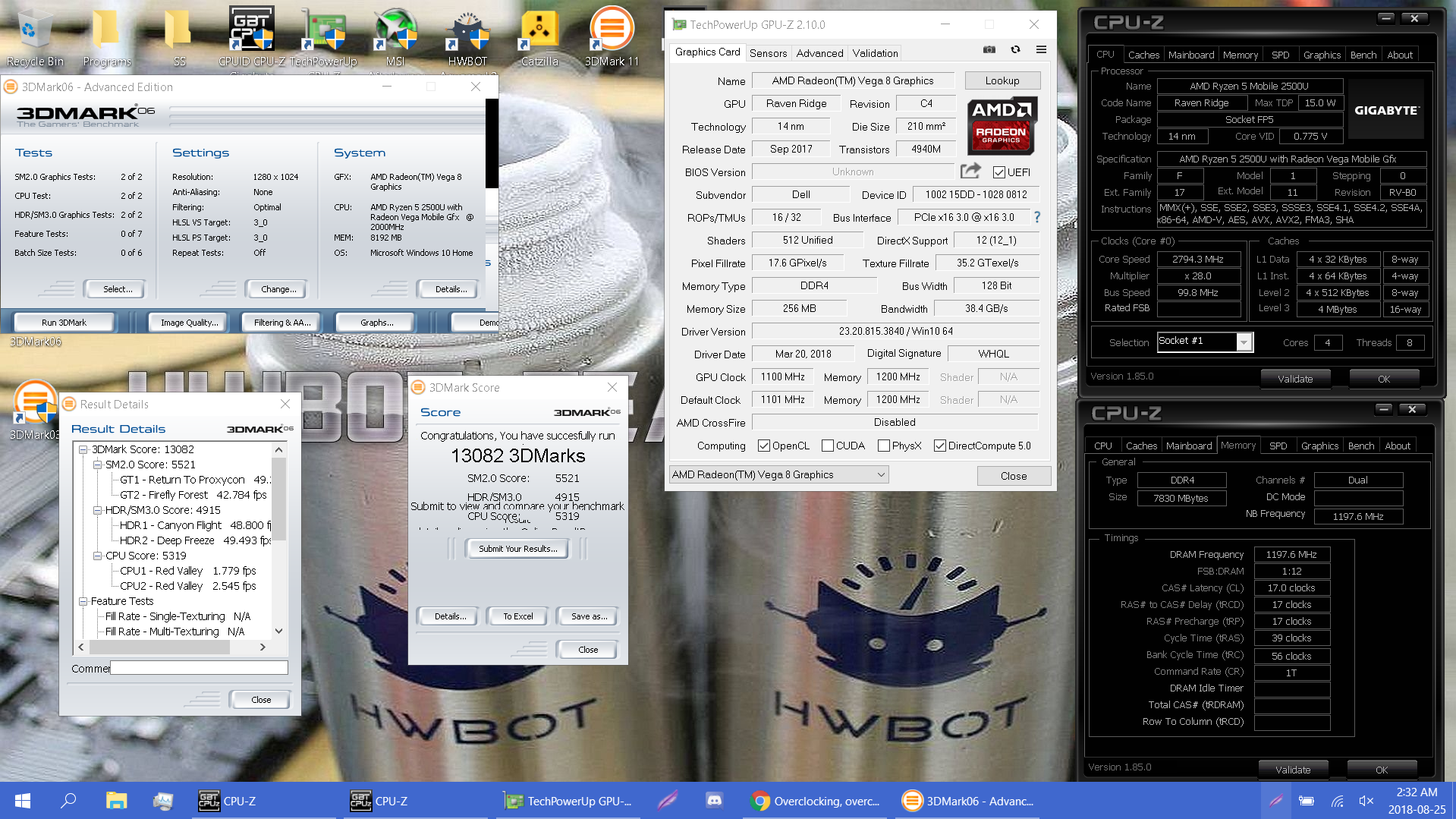Toggle the UEFI checkbox in GPU-Z
The image size is (1456, 819).
(x=998, y=172)
